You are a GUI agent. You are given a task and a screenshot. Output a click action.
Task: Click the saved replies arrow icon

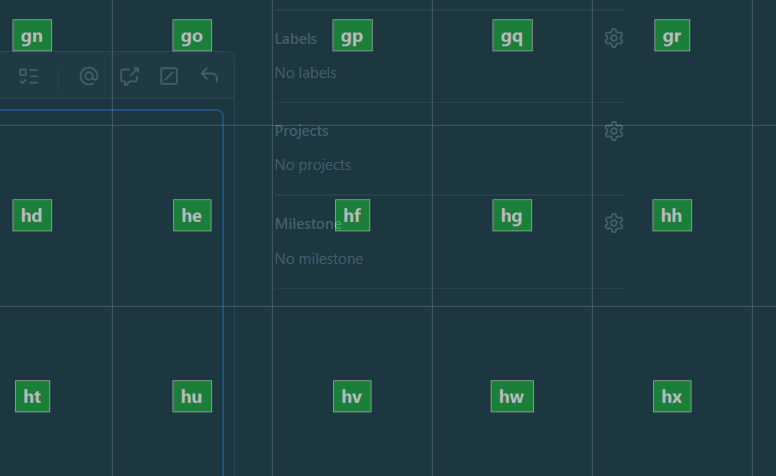209,75
